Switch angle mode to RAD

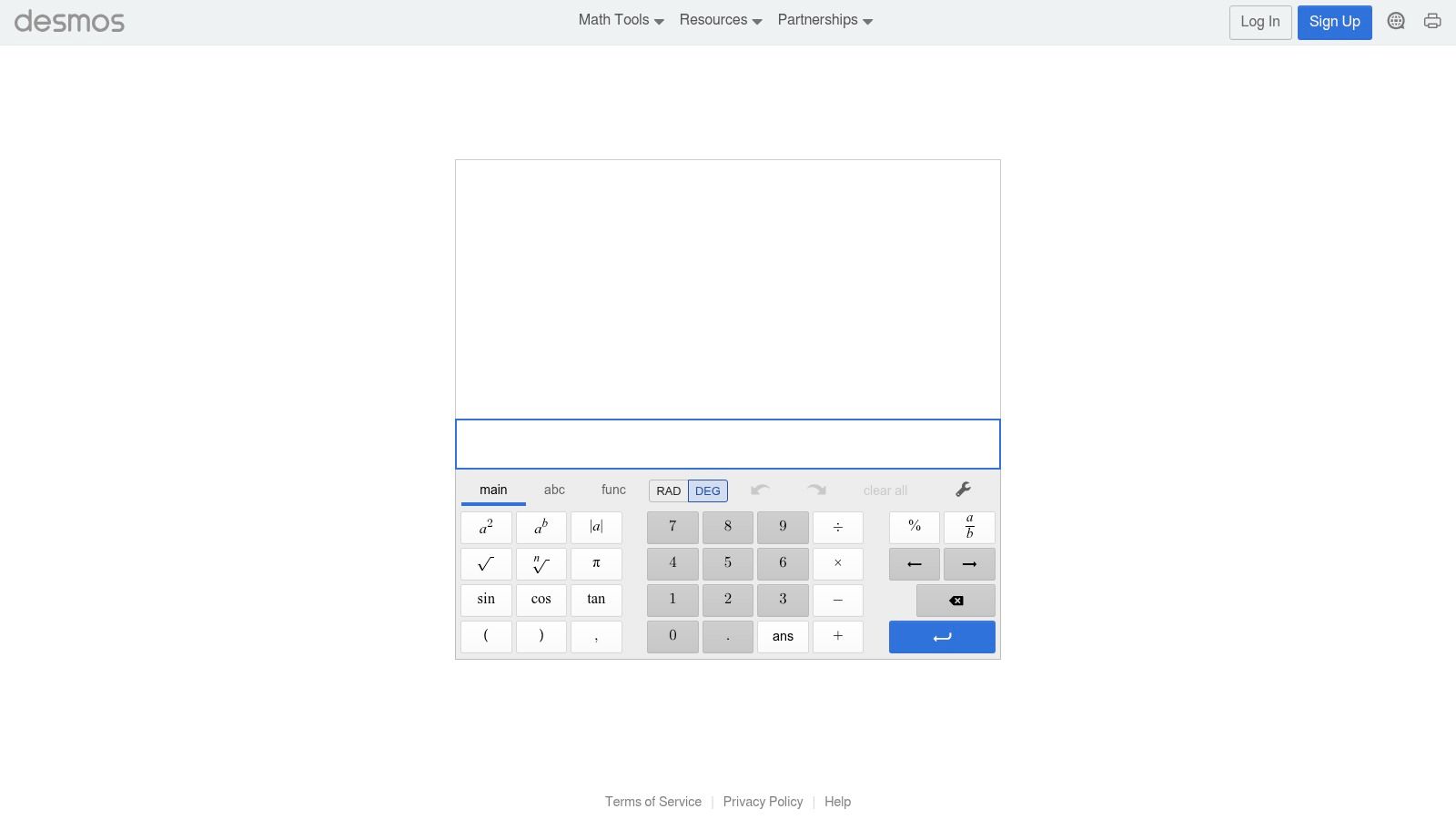pyautogui.click(x=669, y=490)
